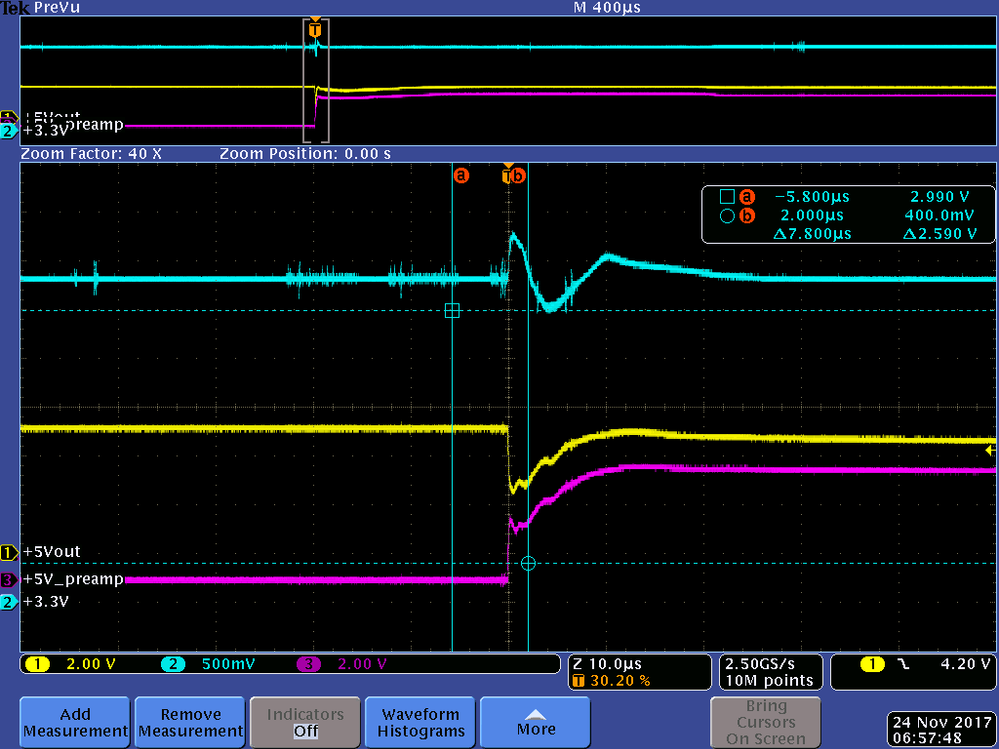Screen dimensions: 999x749
Task: Open Waveform Histograms menu
Action: [420, 723]
